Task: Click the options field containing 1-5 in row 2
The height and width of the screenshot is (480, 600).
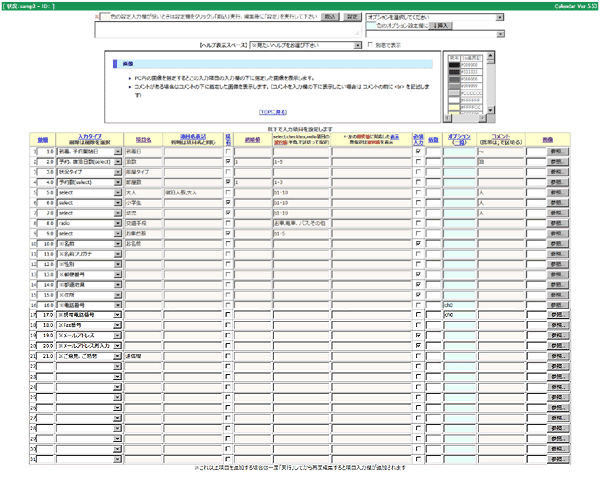Action: 301,162
